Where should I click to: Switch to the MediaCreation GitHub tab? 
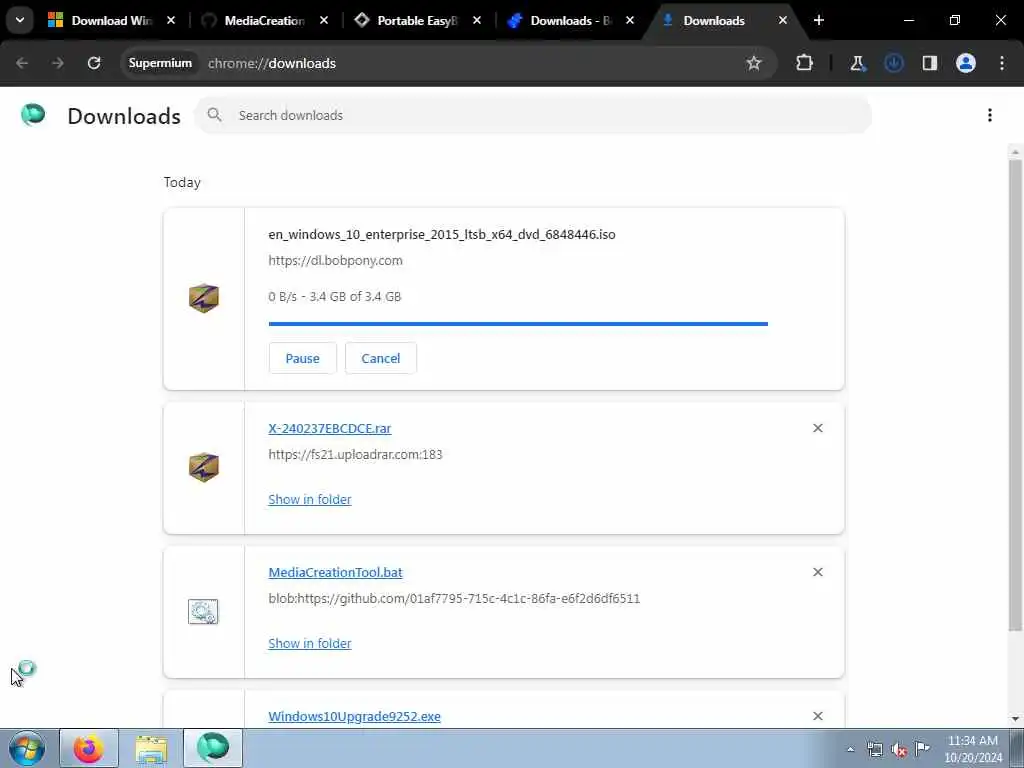(264, 20)
